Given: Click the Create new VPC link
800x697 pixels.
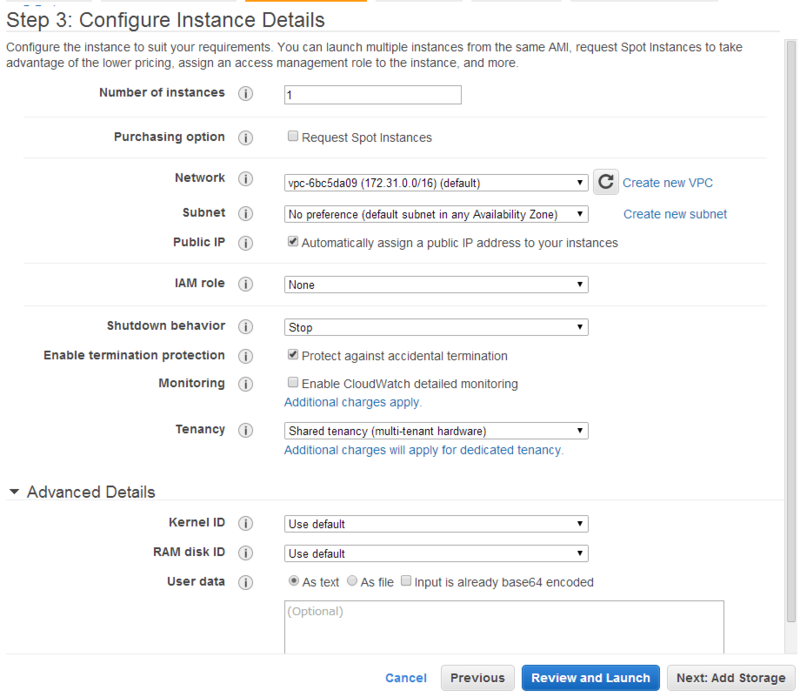Looking at the screenshot, I should 667,183.
